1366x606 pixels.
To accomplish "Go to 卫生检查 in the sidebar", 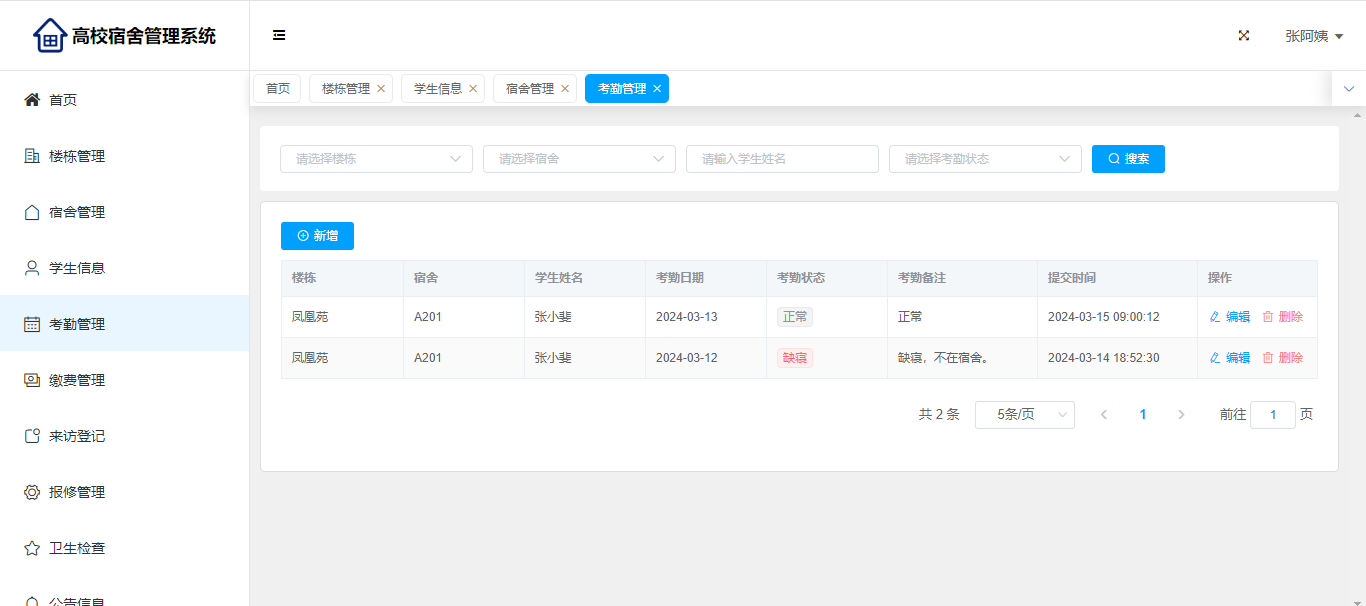I will pos(77,548).
